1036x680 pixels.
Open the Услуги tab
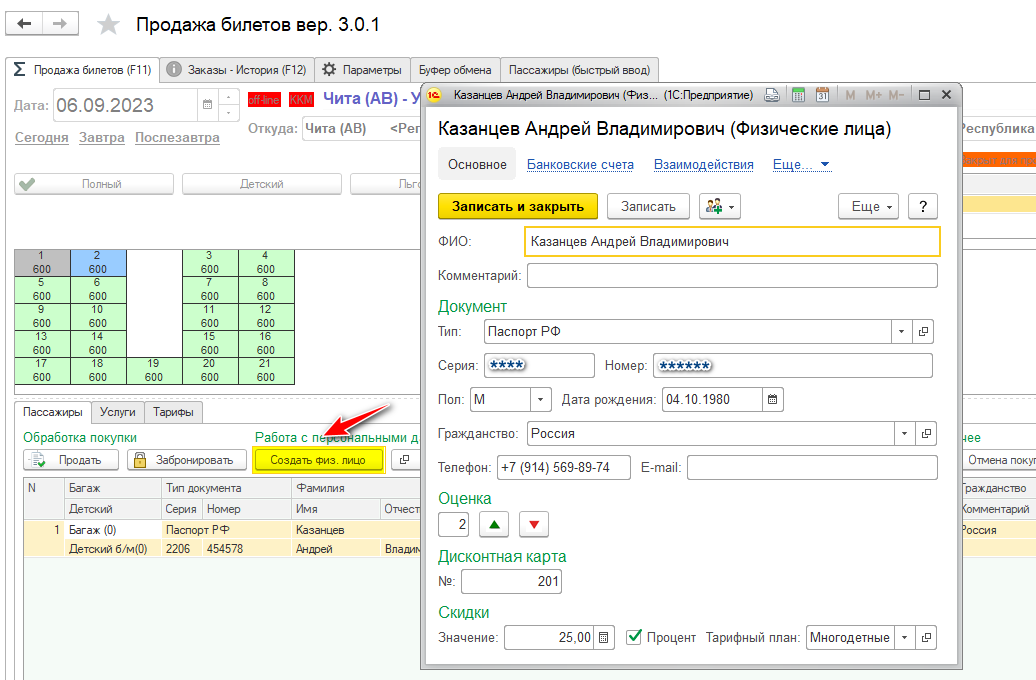click(x=118, y=412)
